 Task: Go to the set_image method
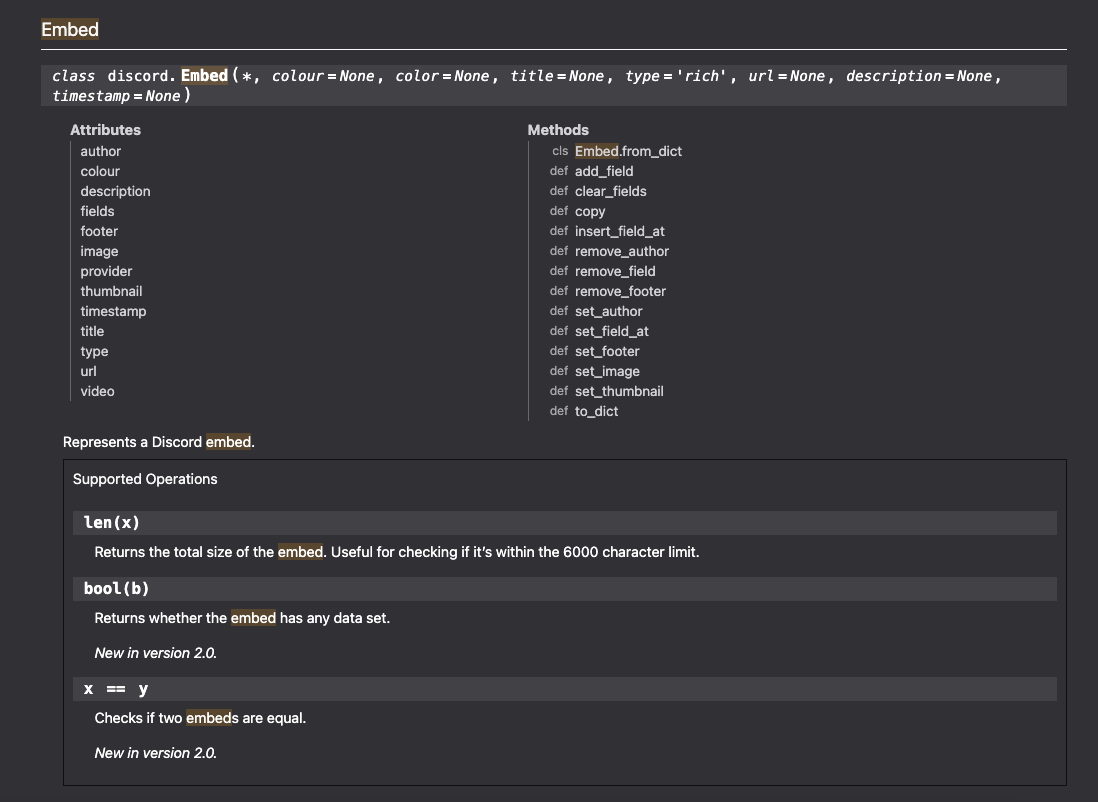[607, 371]
